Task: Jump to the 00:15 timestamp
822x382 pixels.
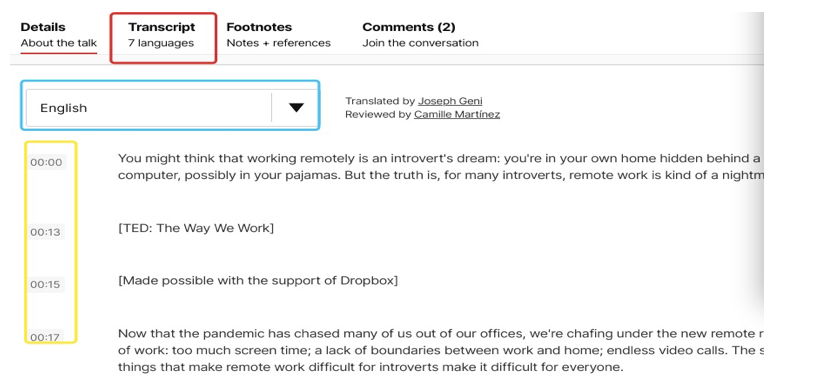Action: [45, 285]
